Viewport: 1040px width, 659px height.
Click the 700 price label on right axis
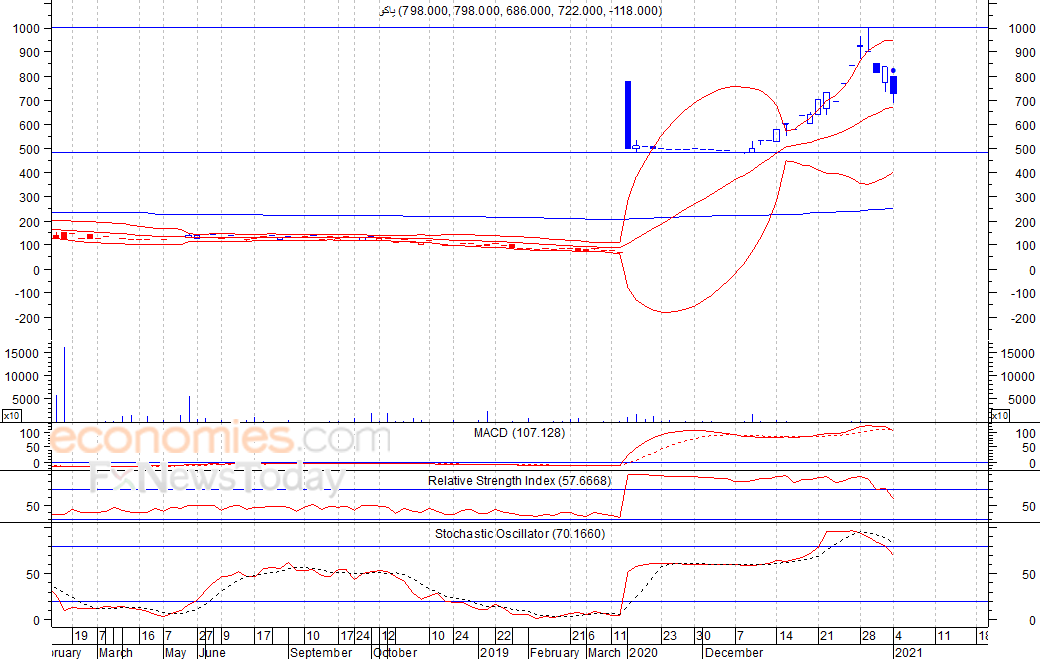pyautogui.click(x=1025, y=101)
